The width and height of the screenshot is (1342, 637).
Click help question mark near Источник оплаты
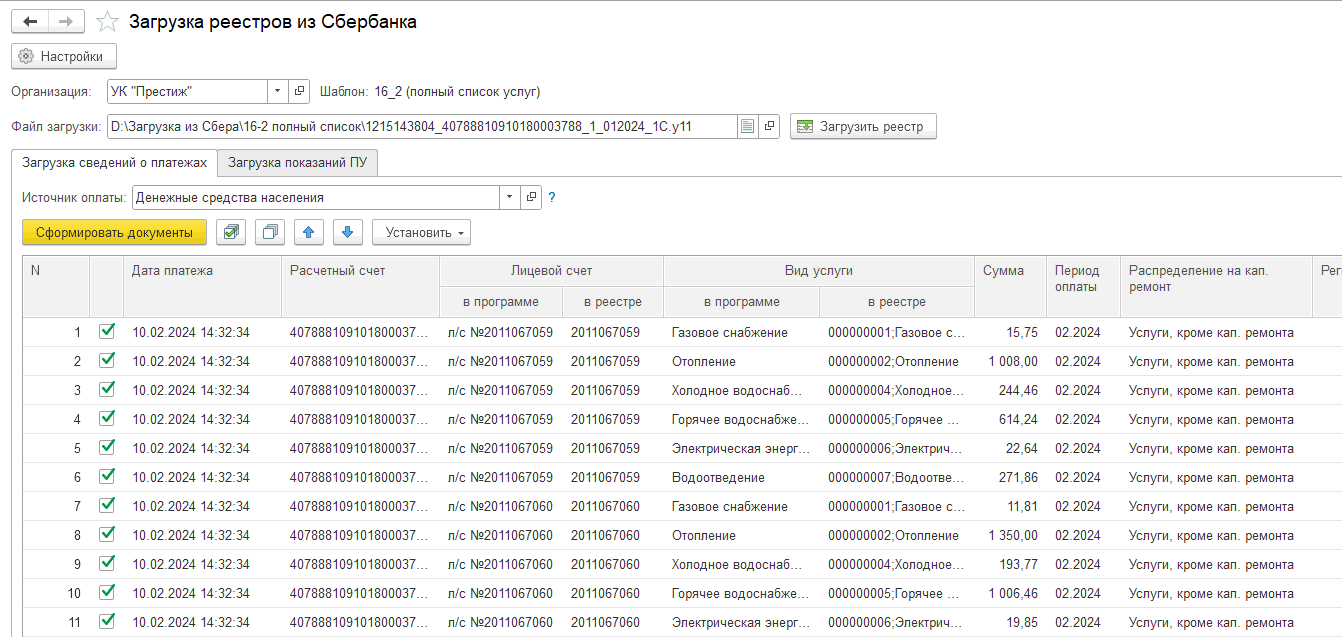[x=552, y=197]
